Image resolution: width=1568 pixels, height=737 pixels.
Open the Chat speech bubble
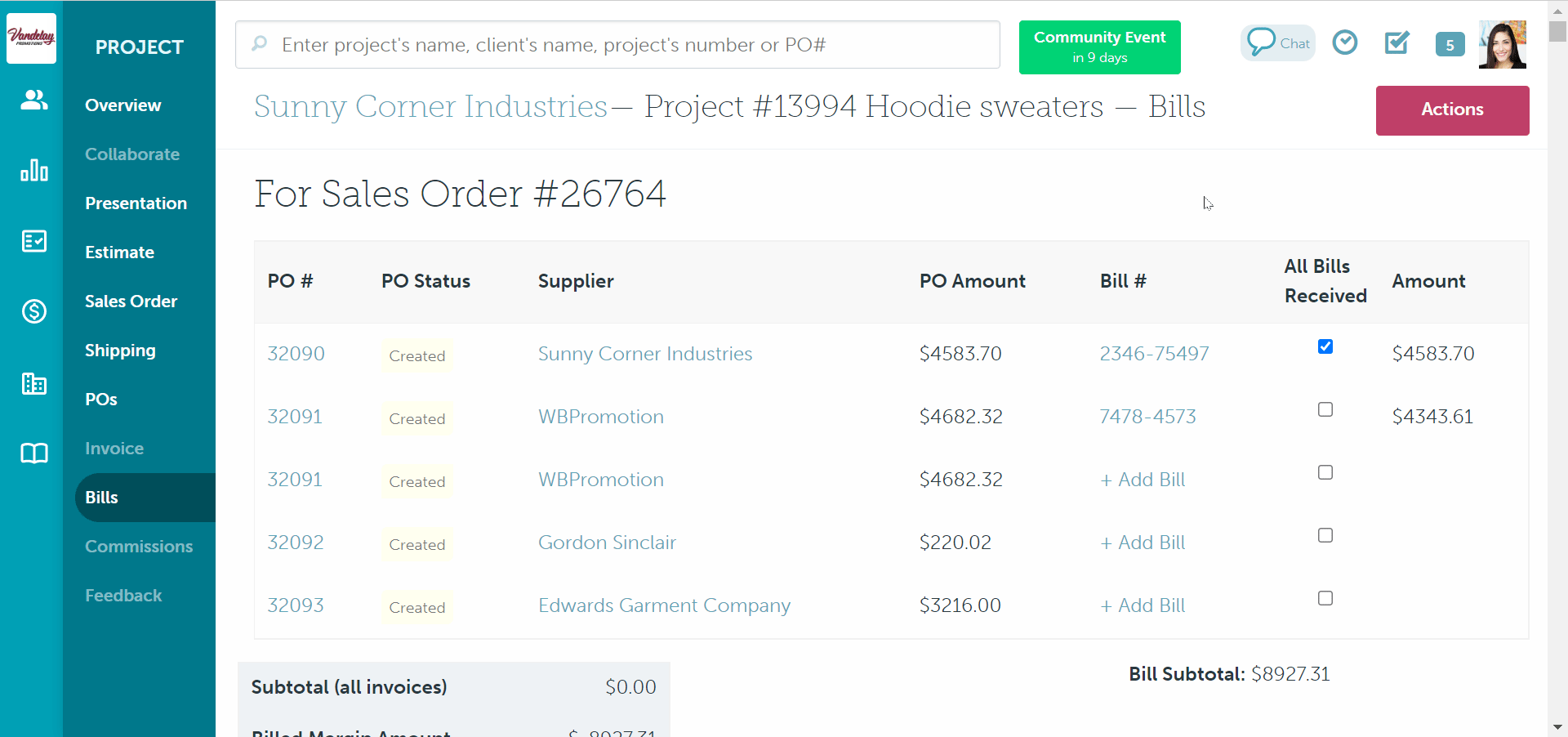pos(1277,43)
